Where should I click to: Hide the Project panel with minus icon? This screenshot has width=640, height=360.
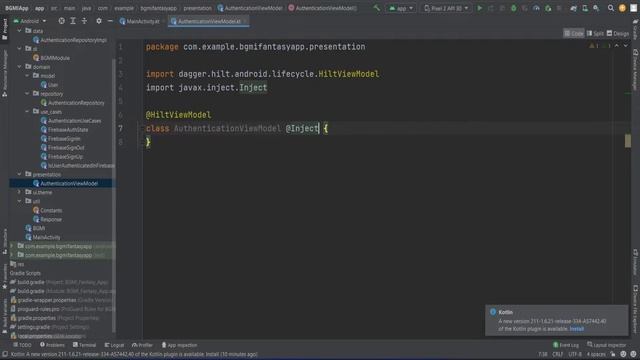click(110, 21)
